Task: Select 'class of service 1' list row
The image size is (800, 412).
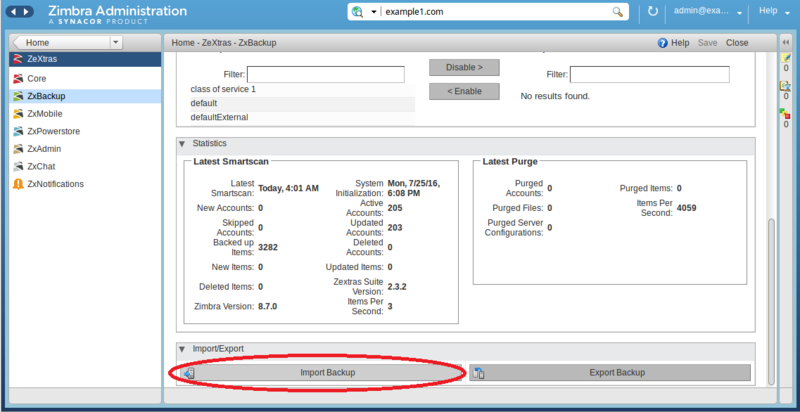Action: (x=303, y=89)
